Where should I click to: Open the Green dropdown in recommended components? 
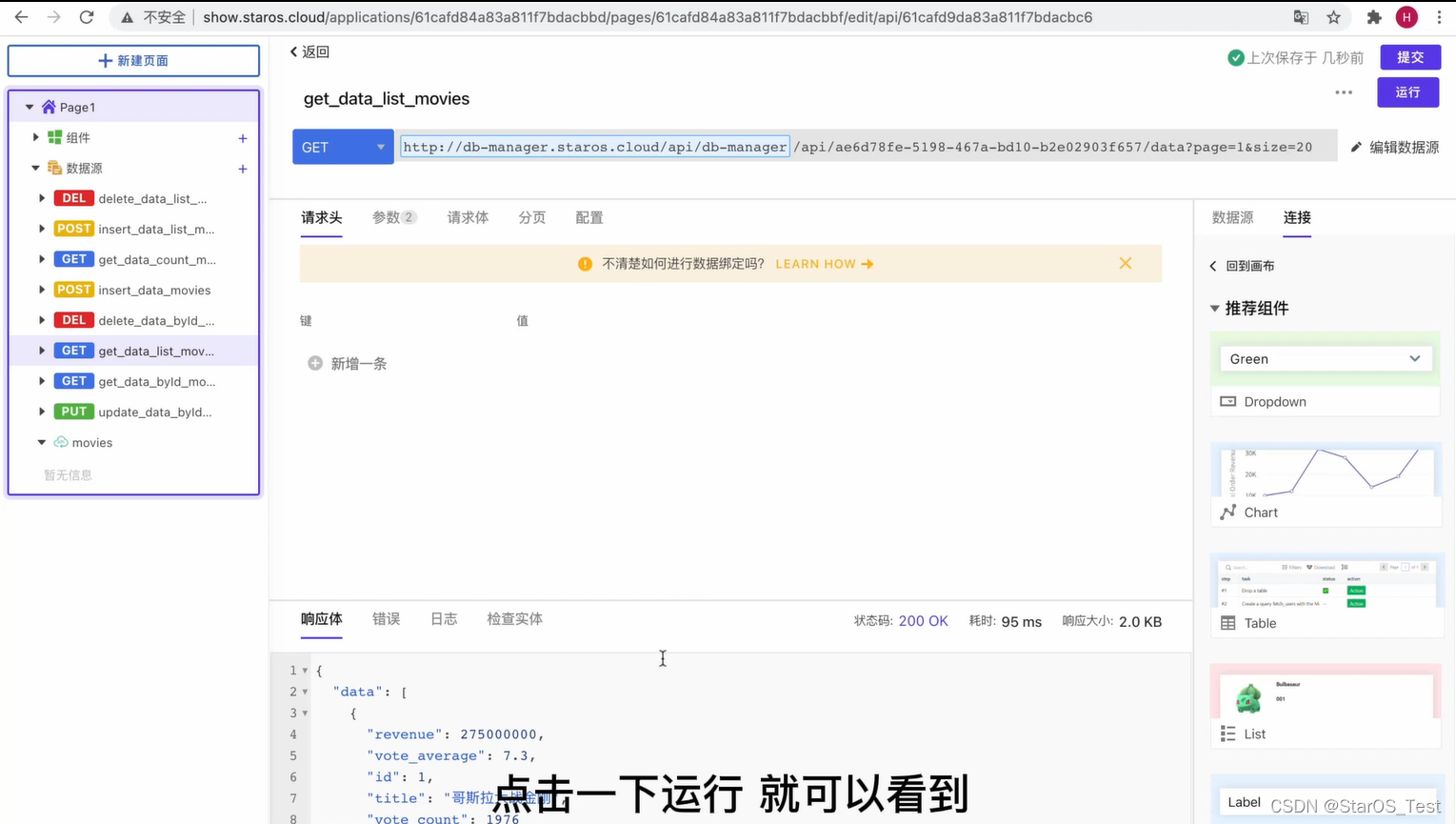[1325, 359]
